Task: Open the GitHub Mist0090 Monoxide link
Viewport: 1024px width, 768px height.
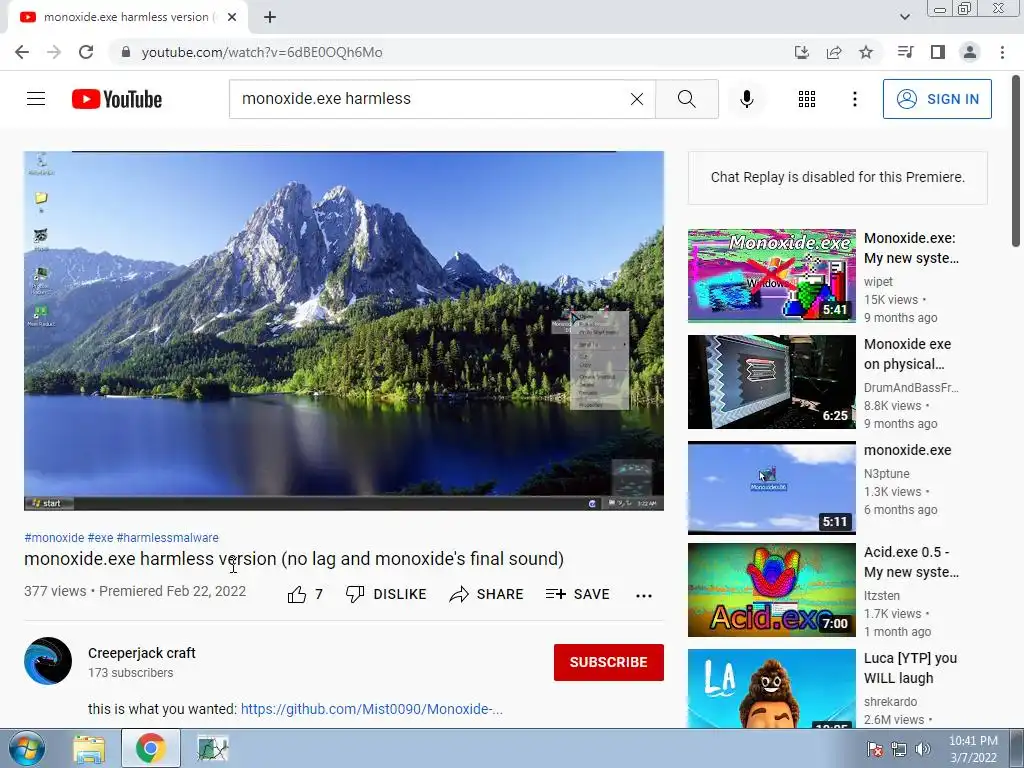Action: click(372, 709)
